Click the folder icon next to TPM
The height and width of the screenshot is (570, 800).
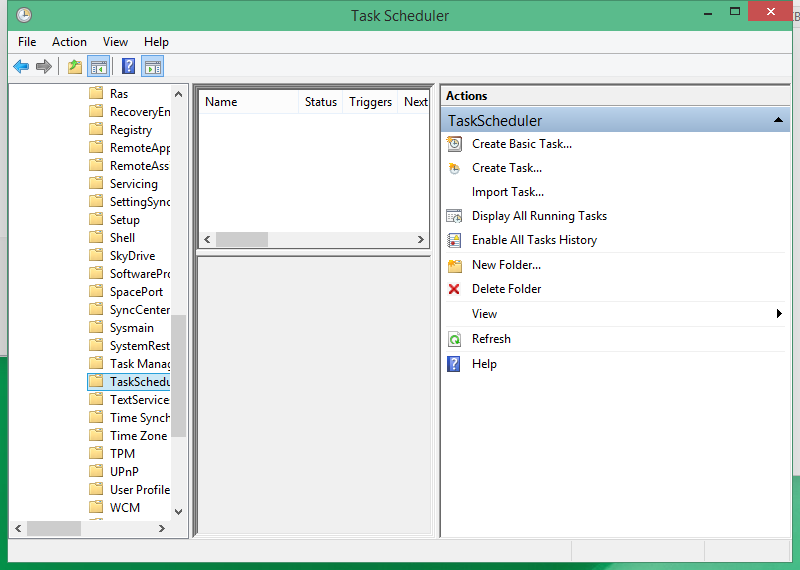pyautogui.click(x=96, y=453)
